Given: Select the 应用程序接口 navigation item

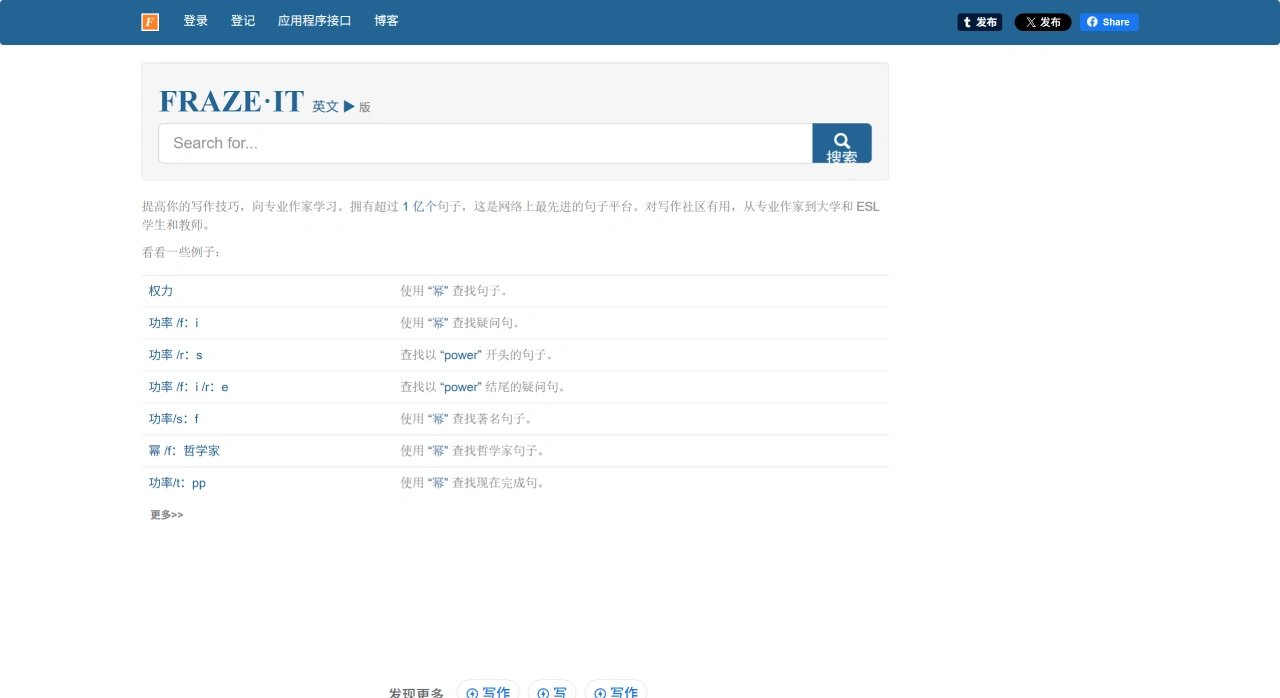Looking at the screenshot, I should [x=315, y=21].
